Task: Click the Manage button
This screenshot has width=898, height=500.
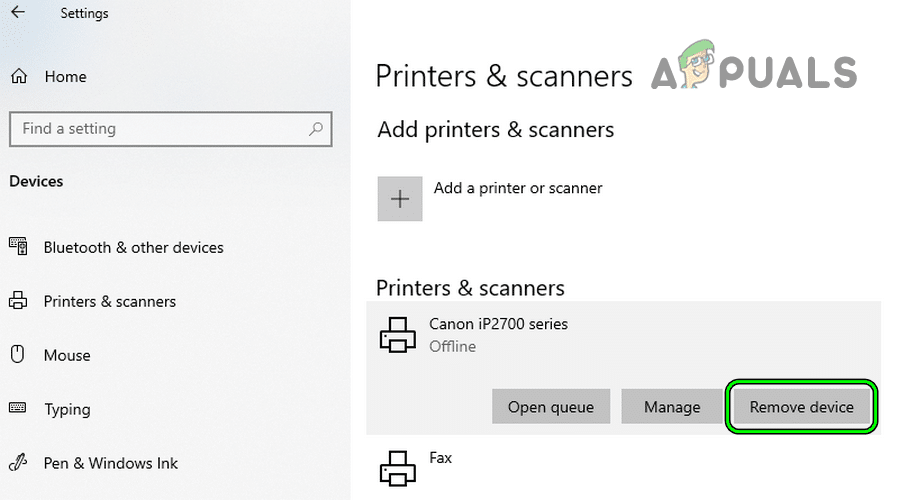Action: [672, 407]
